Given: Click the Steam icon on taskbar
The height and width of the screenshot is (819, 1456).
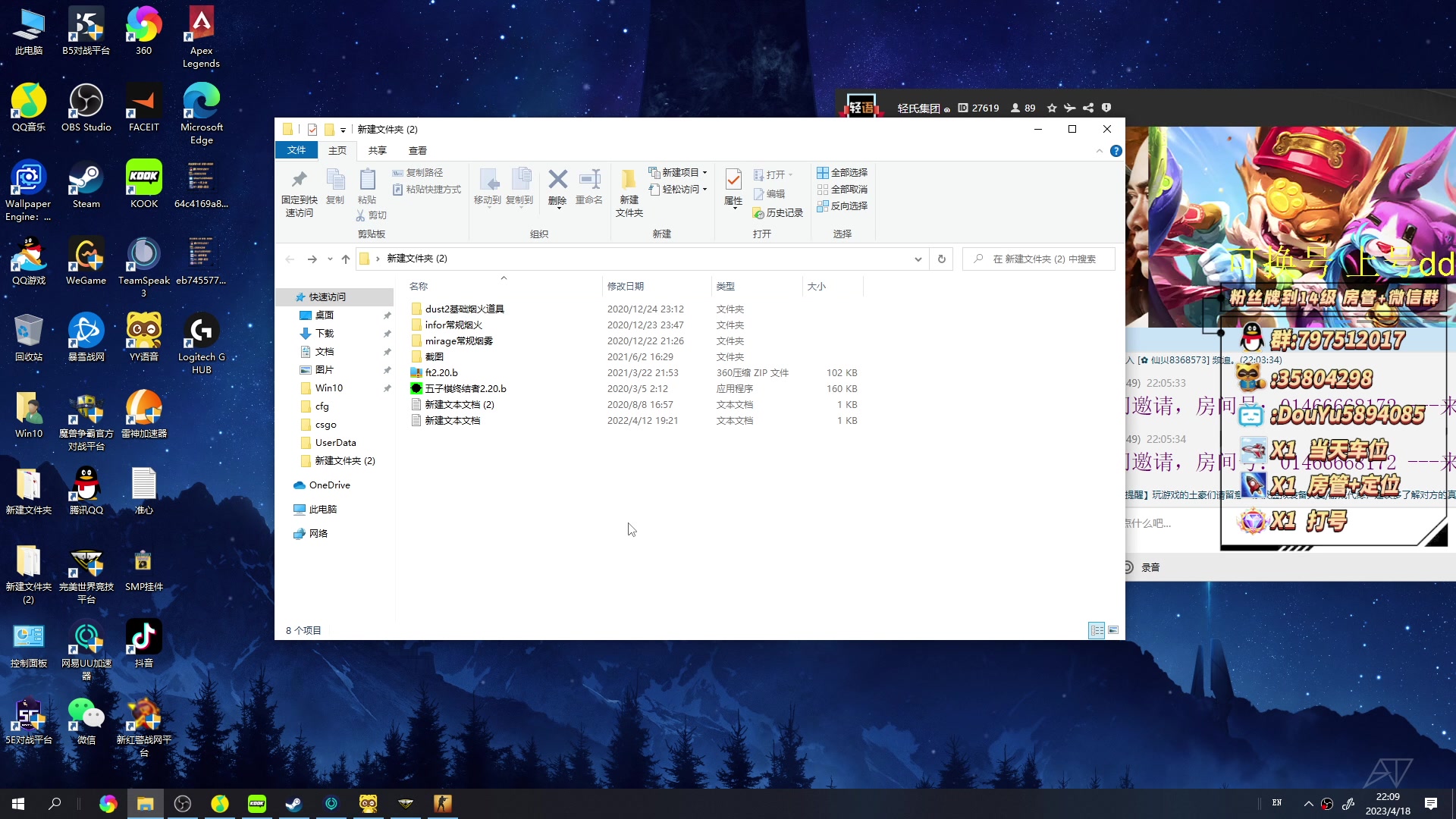Looking at the screenshot, I should (293, 804).
